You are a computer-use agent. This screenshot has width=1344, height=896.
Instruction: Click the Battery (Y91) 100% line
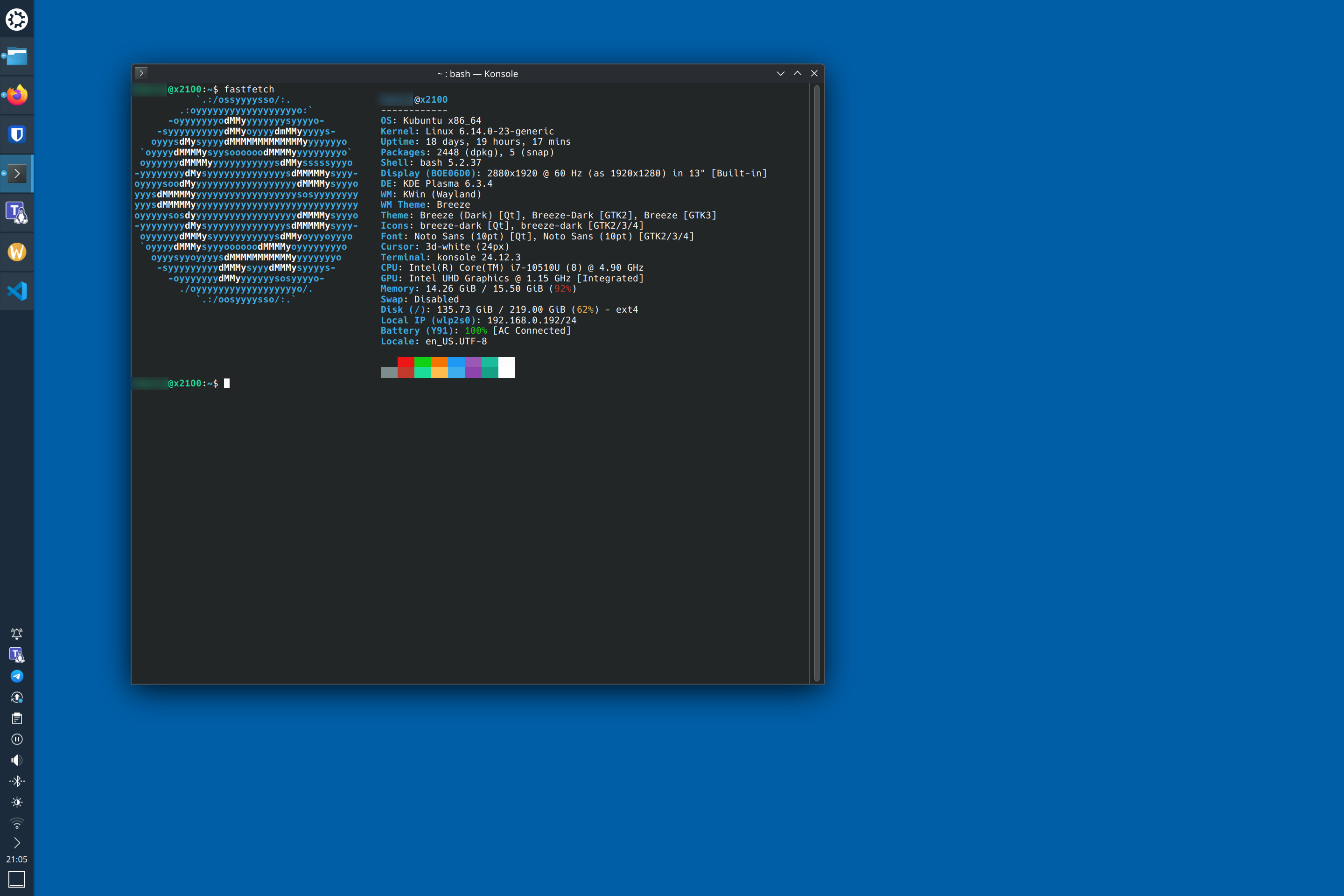476,331
